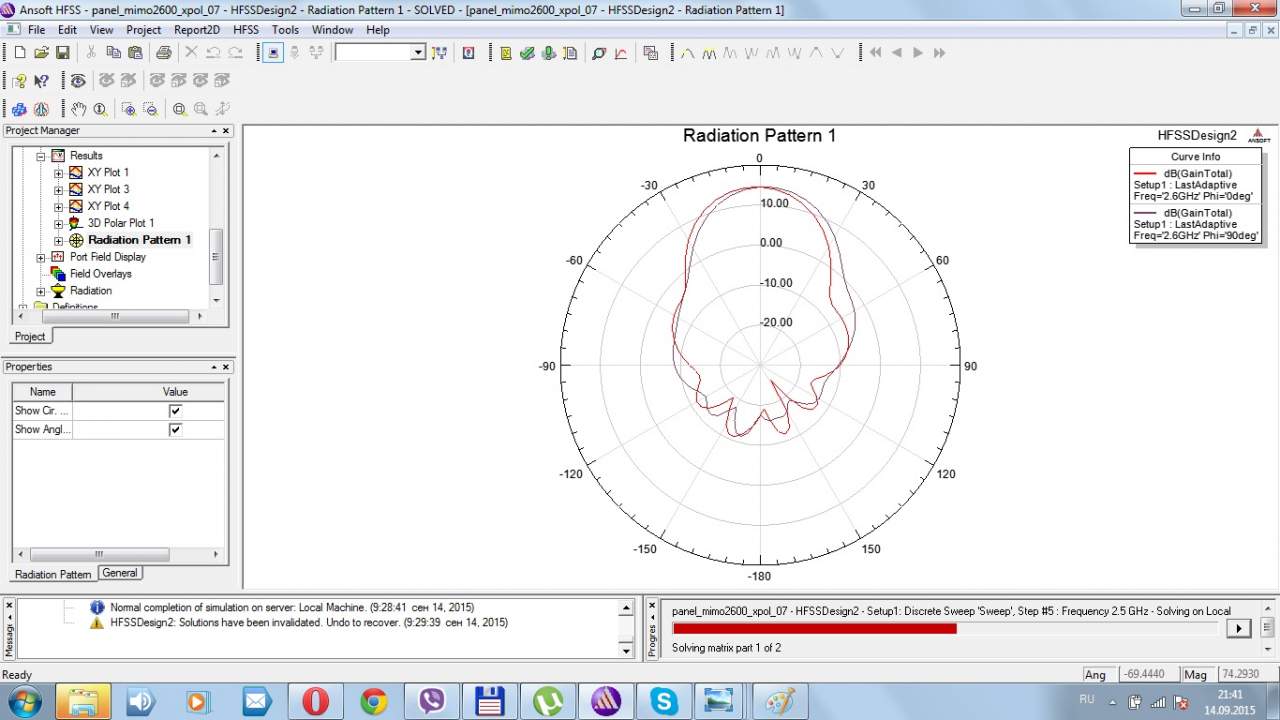1280x720 pixels.
Task: Open the HFSS menu
Action: tap(245, 30)
